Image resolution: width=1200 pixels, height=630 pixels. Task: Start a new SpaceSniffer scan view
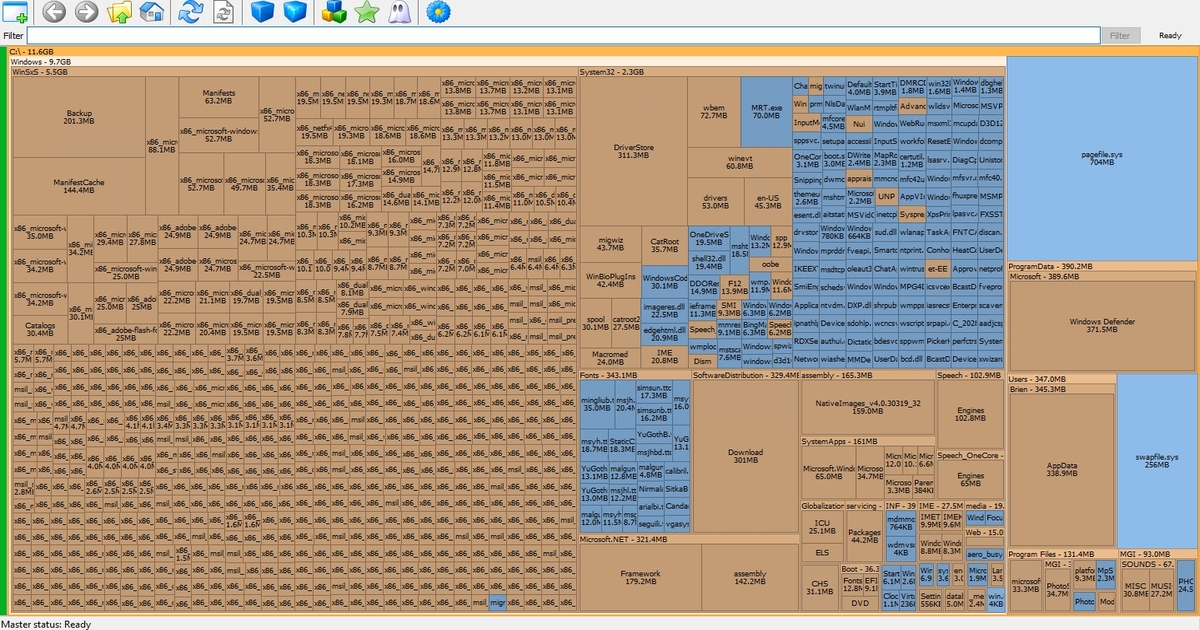(x=14, y=13)
